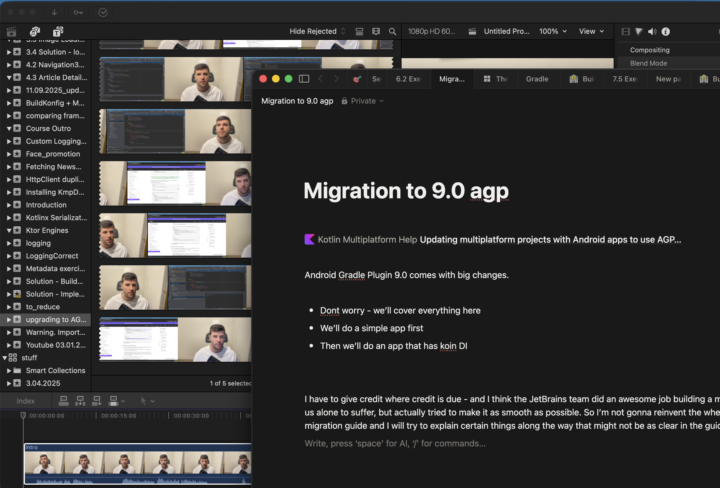Open the Titles and Generators sidebar icon

[x=58, y=31]
